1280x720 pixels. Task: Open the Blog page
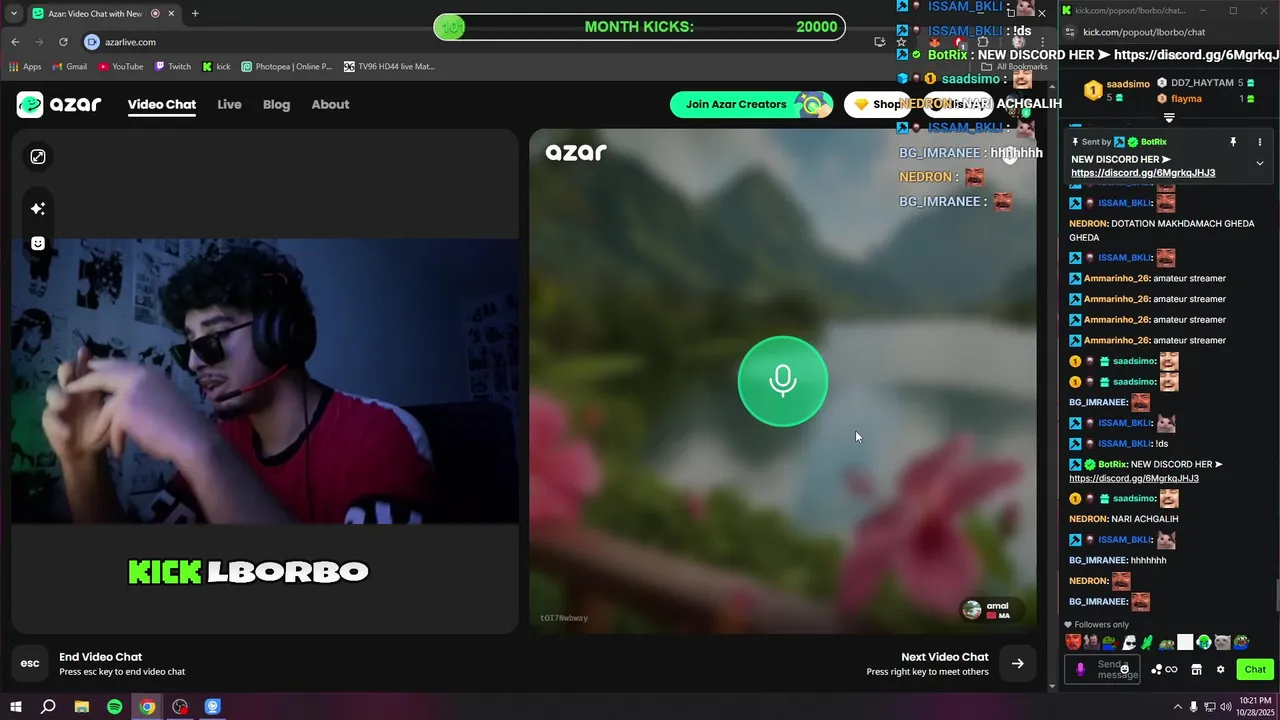[276, 104]
